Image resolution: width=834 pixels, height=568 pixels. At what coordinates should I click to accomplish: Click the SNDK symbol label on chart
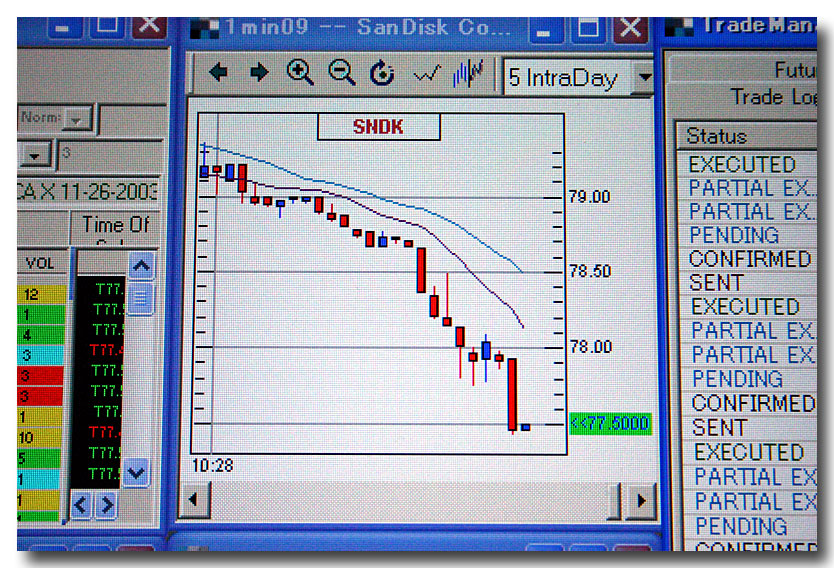click(379, 127)
